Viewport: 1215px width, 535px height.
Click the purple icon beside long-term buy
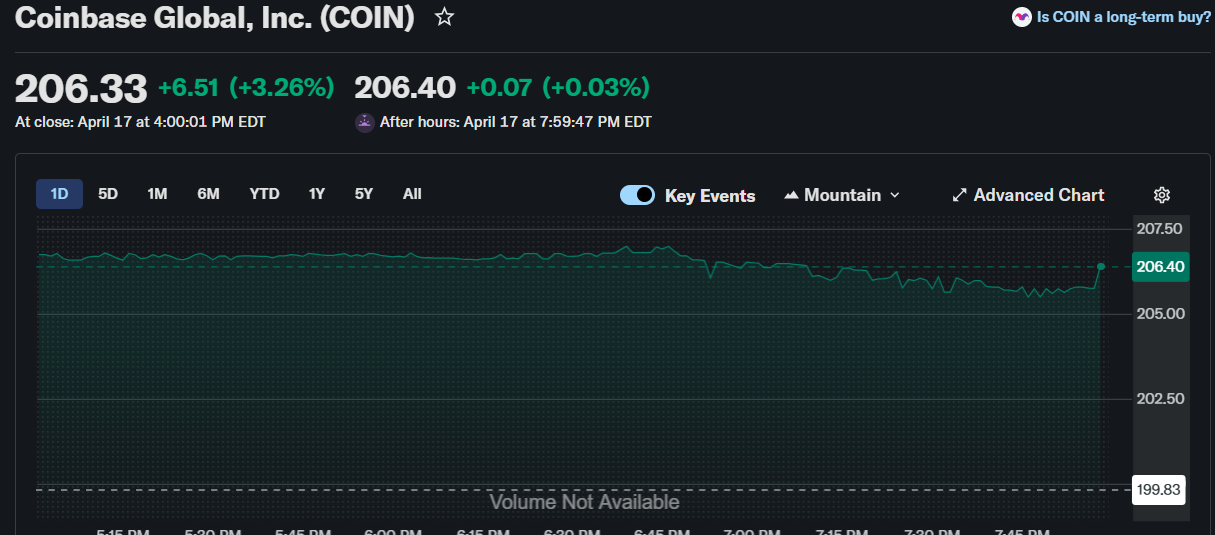[x=1021, y=17]
